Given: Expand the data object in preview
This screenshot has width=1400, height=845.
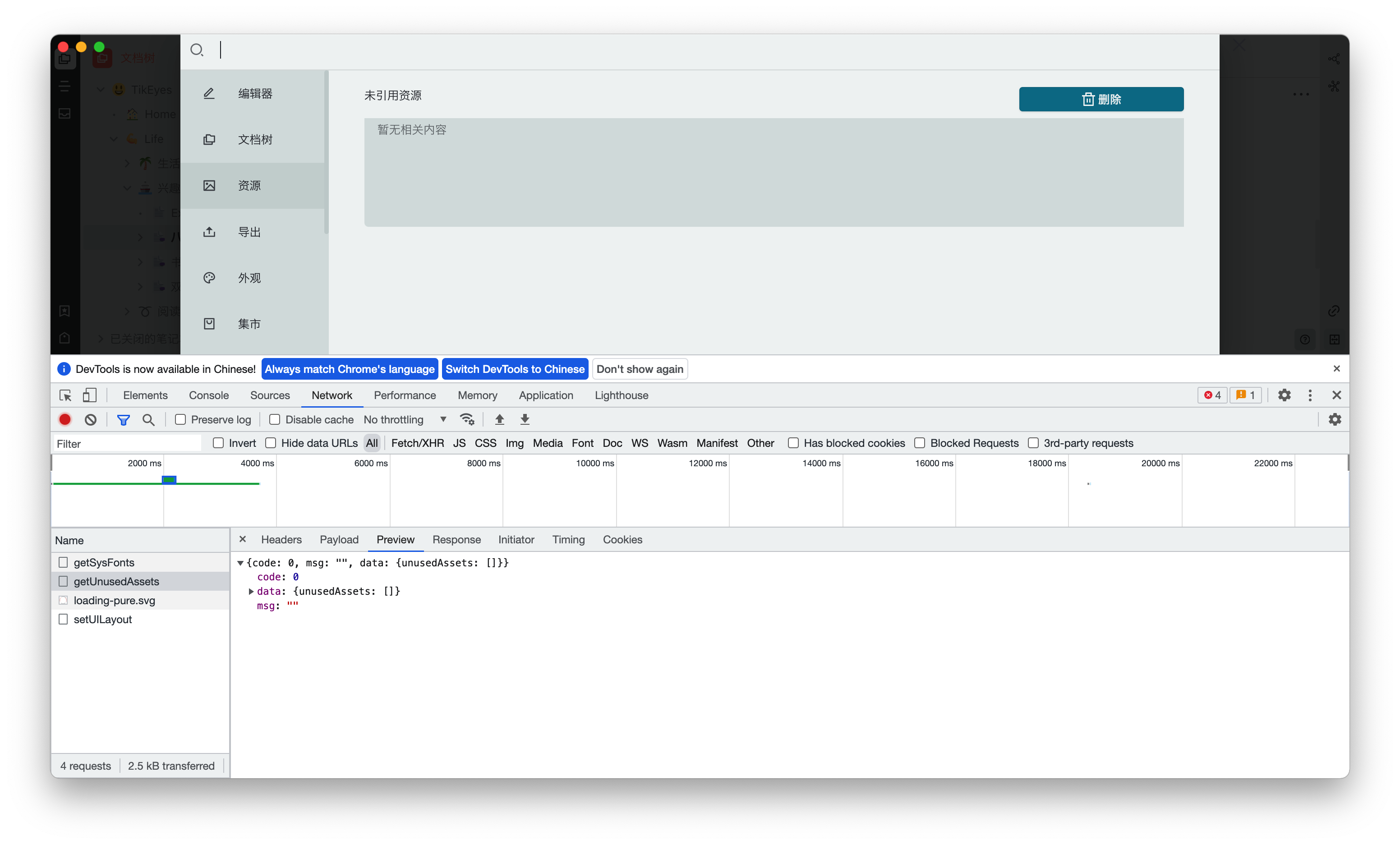Looking at the screenshot, I should point(251,591).
